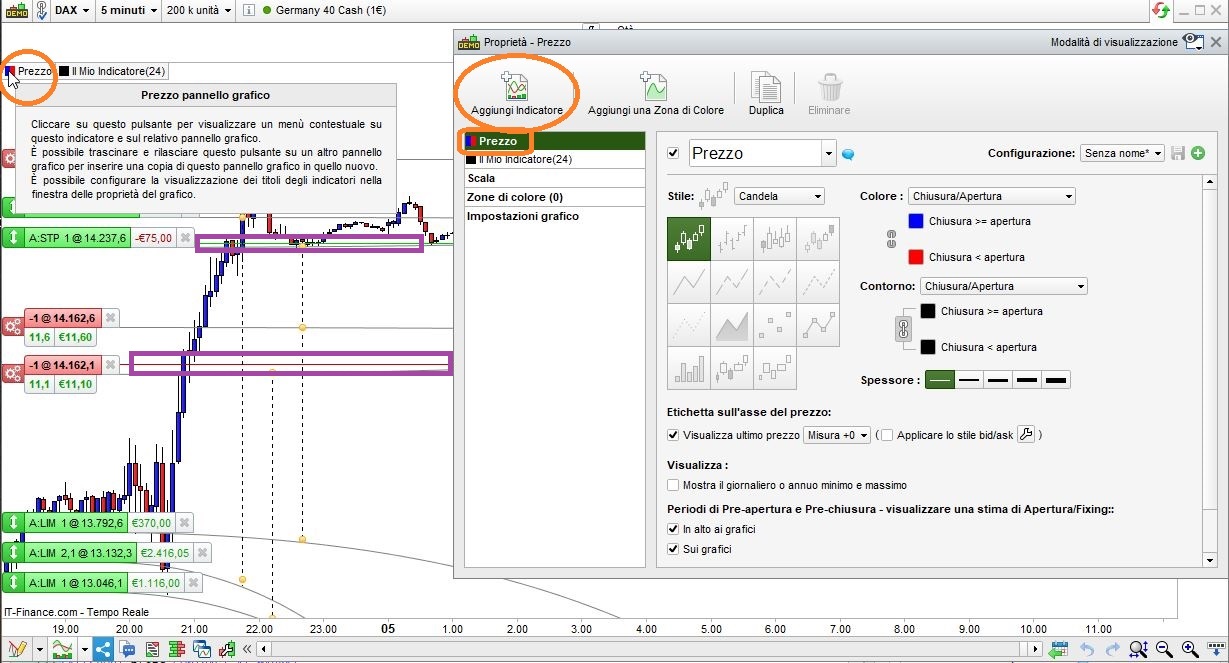Viewport: 1229px width, 663px height.
Task: Click the undo arrow in bottom toolbar
Action: (1087, 650)
